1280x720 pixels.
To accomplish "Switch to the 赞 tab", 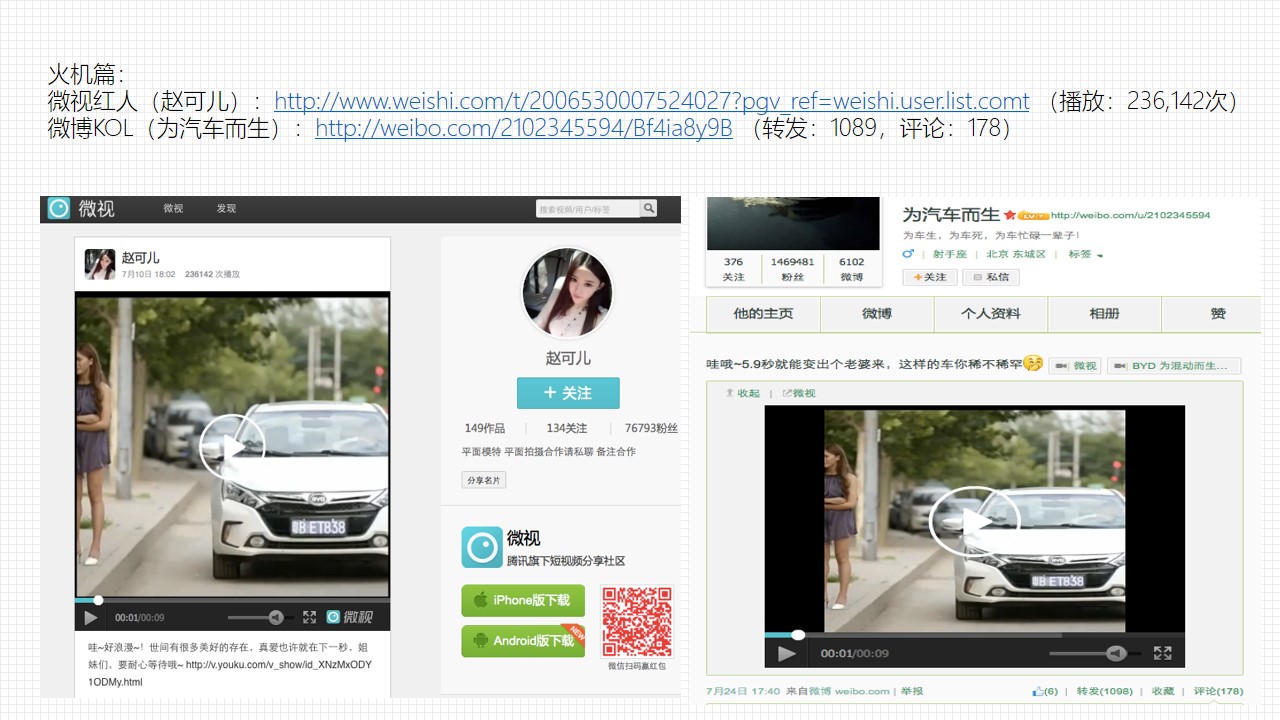I will 1217,314.
